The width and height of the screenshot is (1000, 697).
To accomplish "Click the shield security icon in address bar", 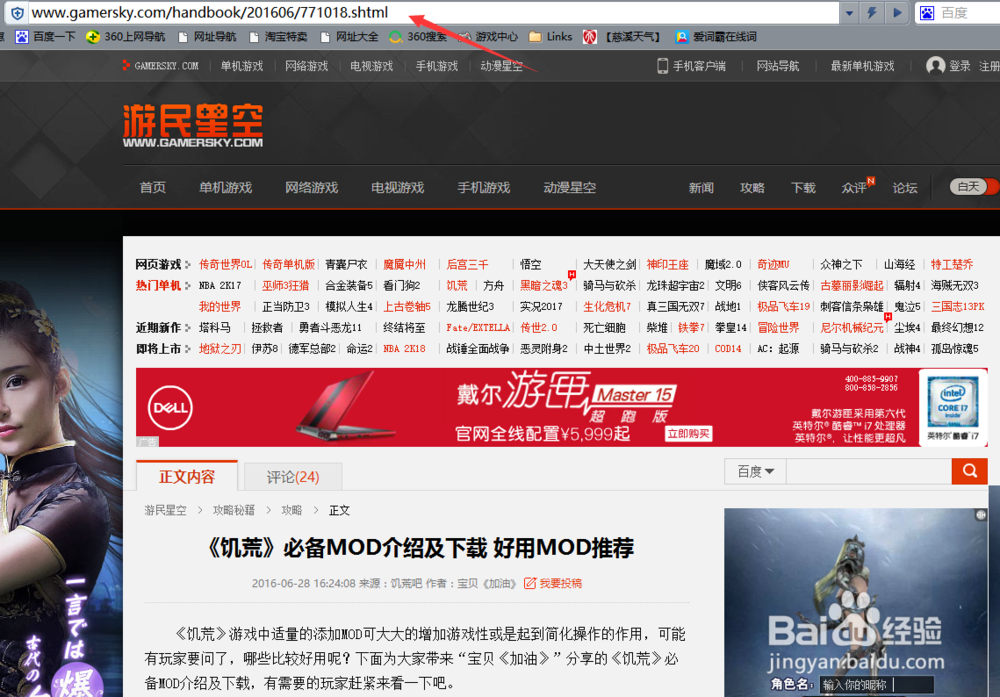I will click(17, 13).
